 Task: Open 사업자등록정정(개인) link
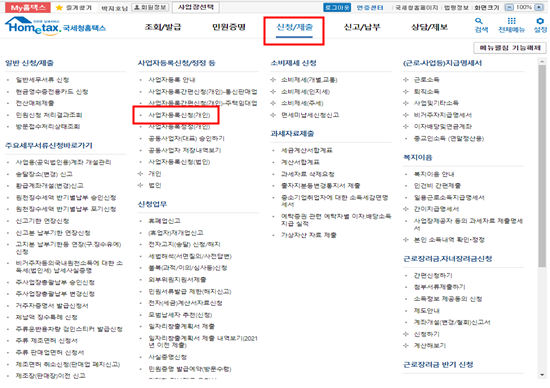[x=179, y=126]
